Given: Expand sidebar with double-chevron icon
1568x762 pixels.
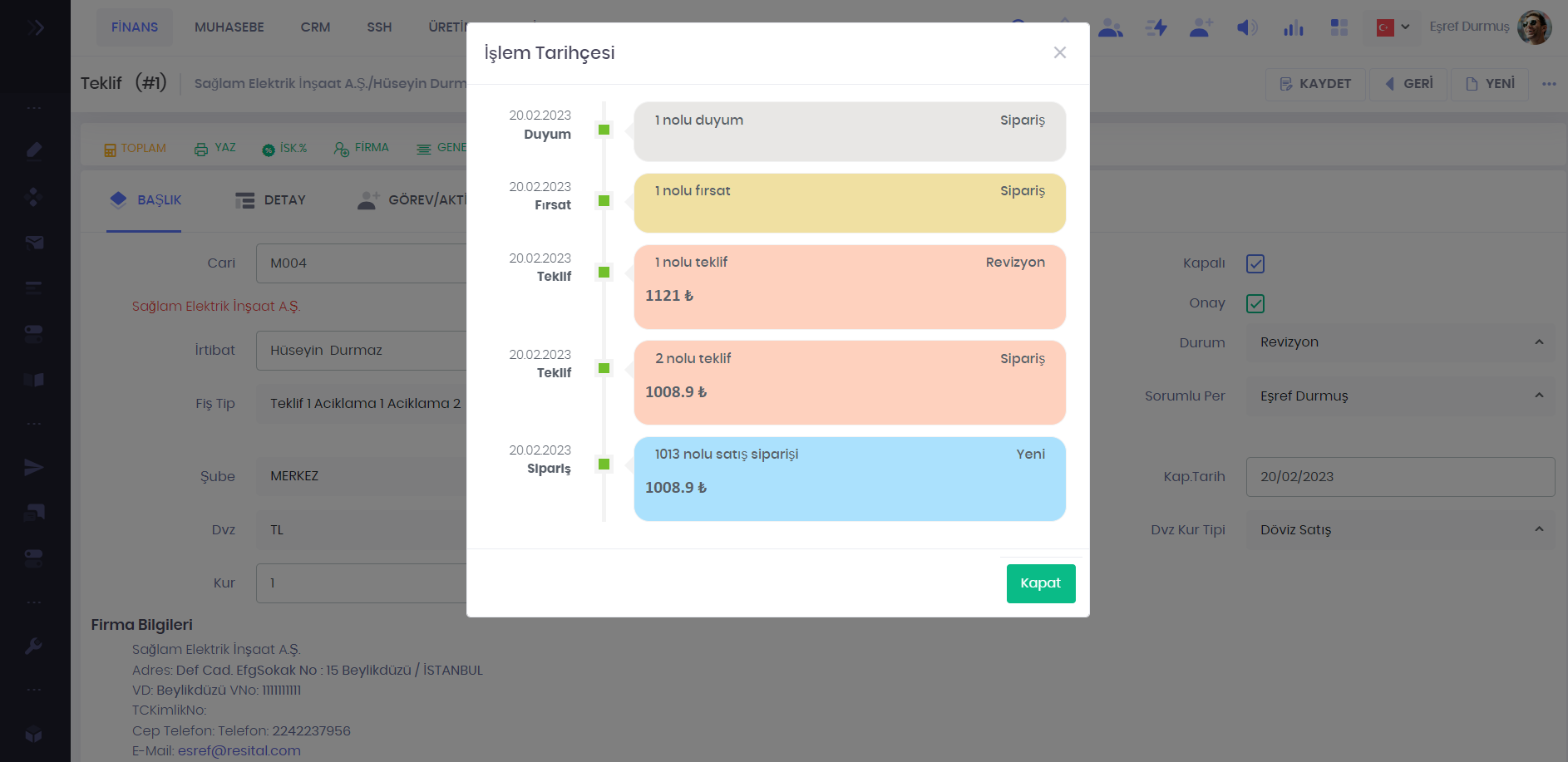Looking at the screenshot, I should tap(36, 27).
